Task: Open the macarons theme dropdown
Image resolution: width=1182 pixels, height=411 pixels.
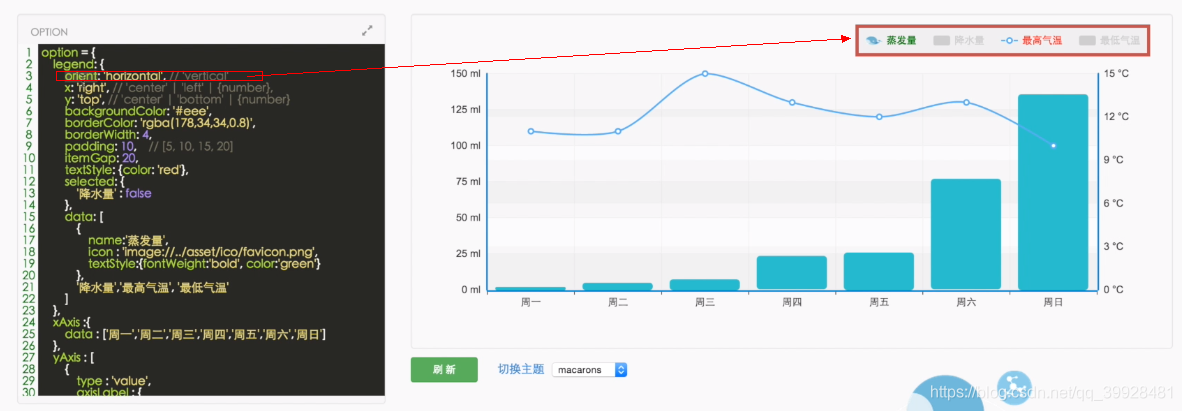Action: coord(589,370)
